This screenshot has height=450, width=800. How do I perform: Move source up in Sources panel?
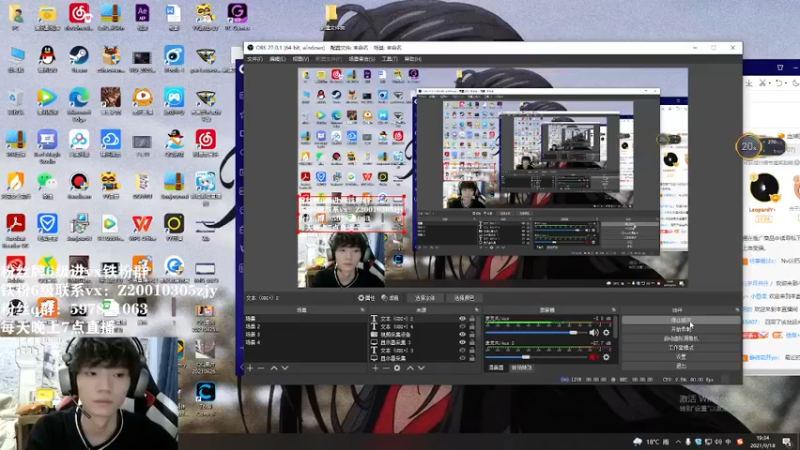click(x=410, y=368)
